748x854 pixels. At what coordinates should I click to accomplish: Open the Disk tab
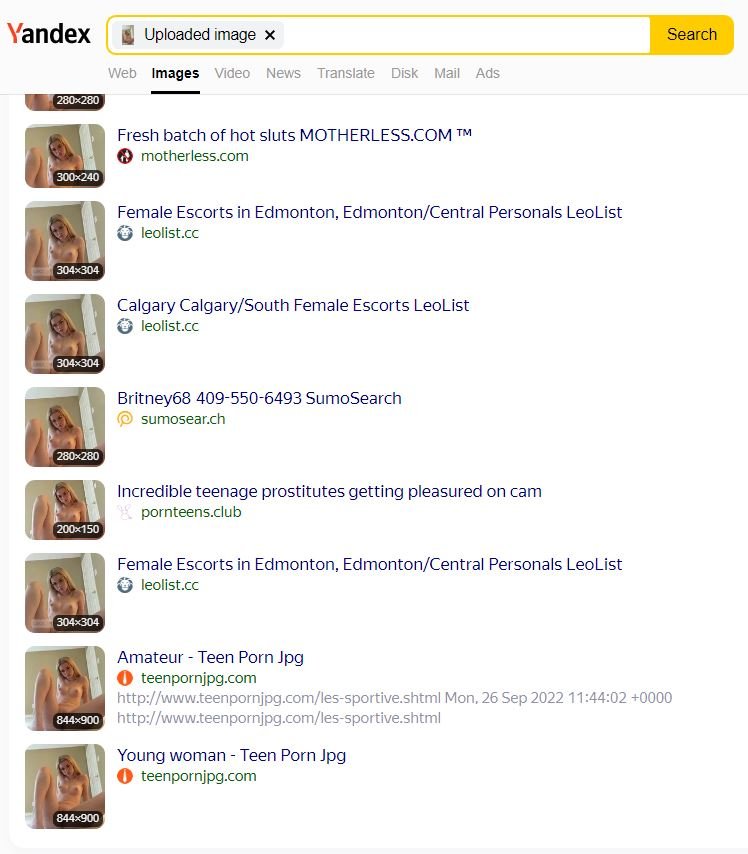point(404,73)
